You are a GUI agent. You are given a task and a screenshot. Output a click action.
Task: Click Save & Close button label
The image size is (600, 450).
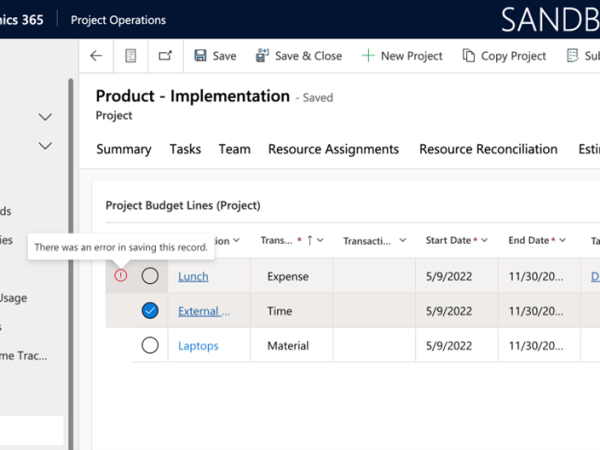click(x=308, y=56)
